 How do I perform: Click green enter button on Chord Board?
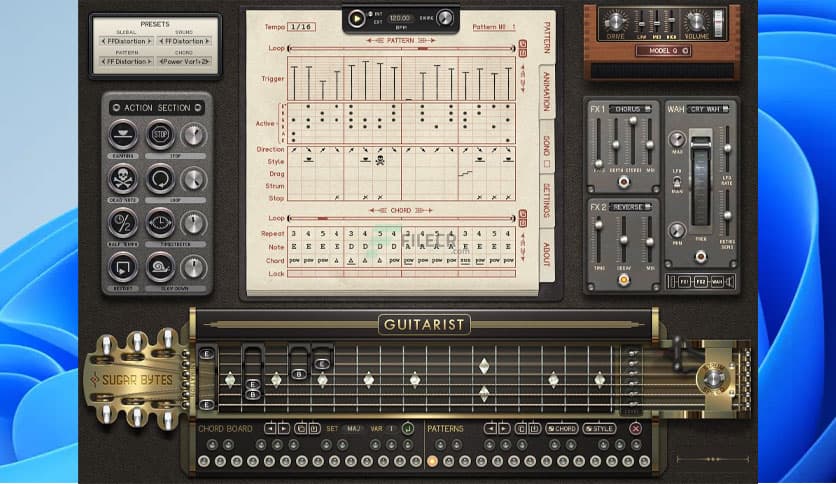click(x=408, y=429)
